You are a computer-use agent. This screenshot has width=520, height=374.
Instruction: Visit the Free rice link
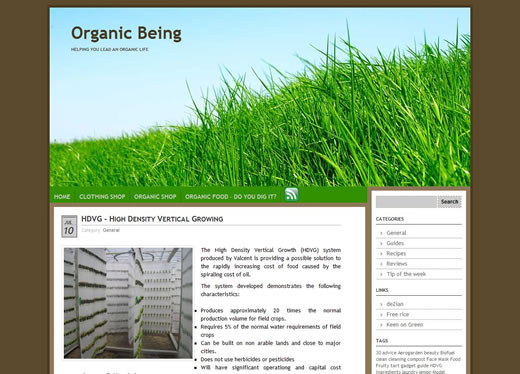[x=397, y=314]
